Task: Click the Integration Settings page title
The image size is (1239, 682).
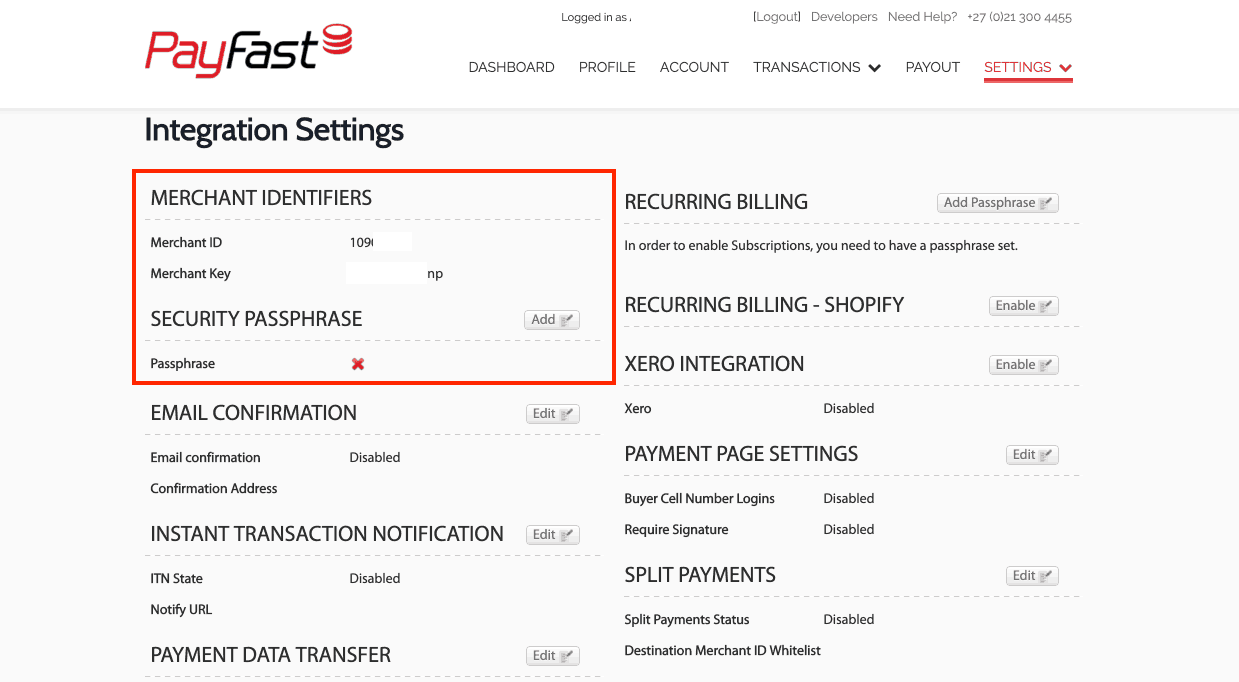Action: 274,130
